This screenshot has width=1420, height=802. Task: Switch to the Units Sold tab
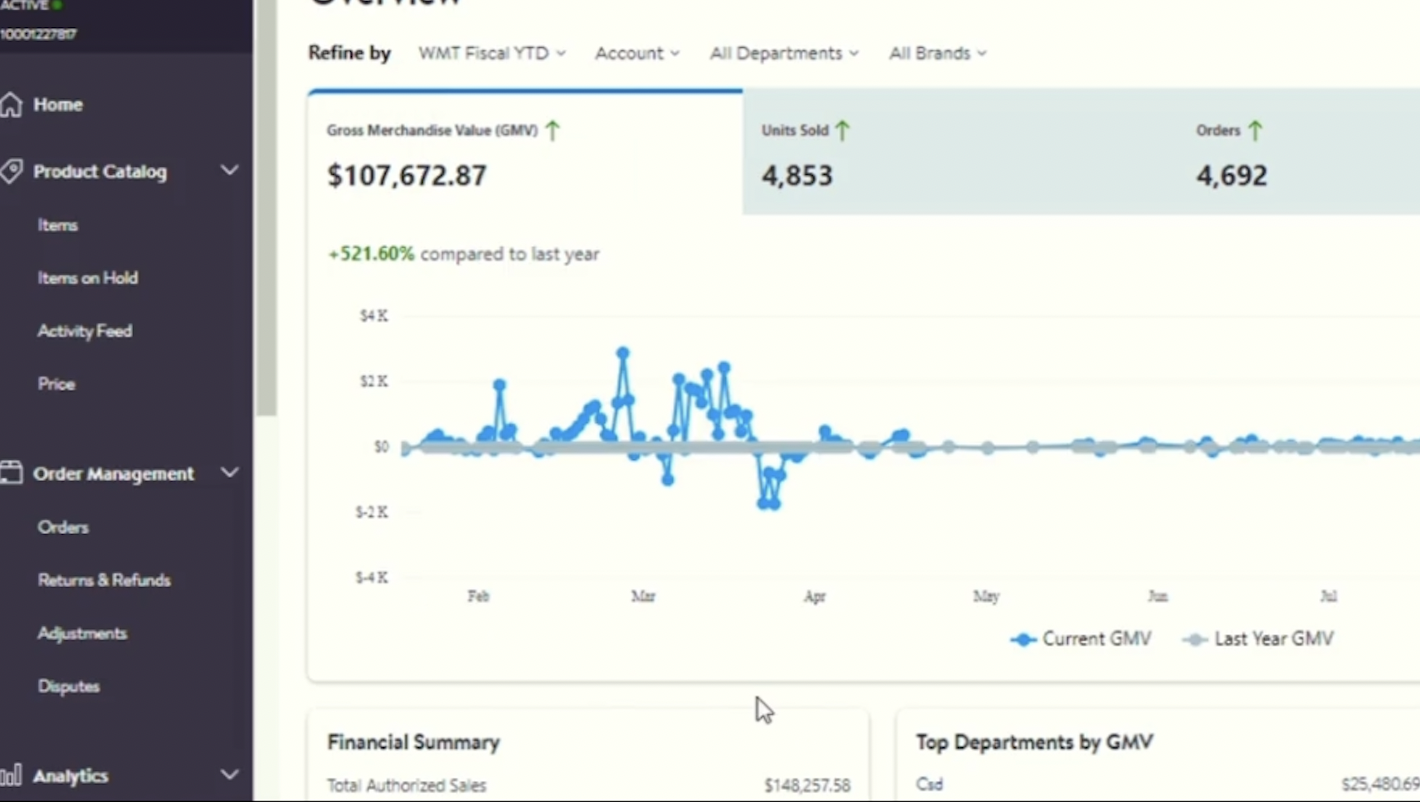point(960,152)
